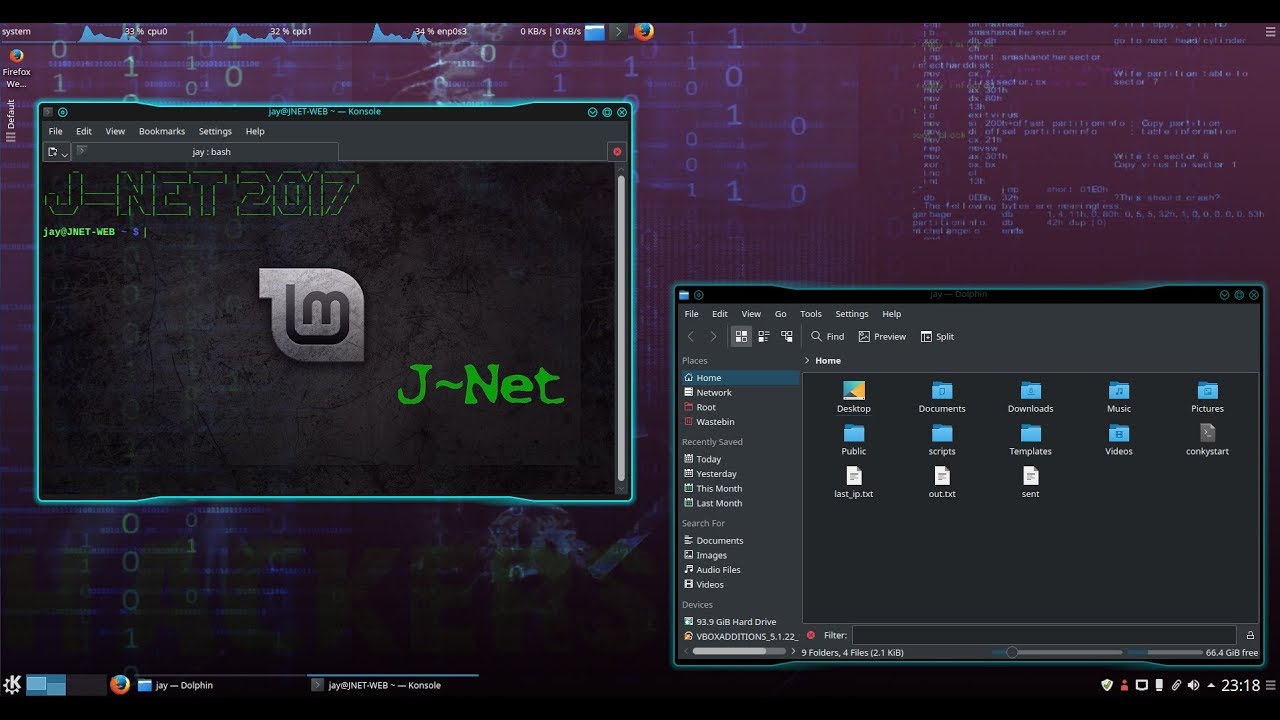The image size is (1280, 720).
Task: Click the Find button in Dolphin
Action: point(828,337)
